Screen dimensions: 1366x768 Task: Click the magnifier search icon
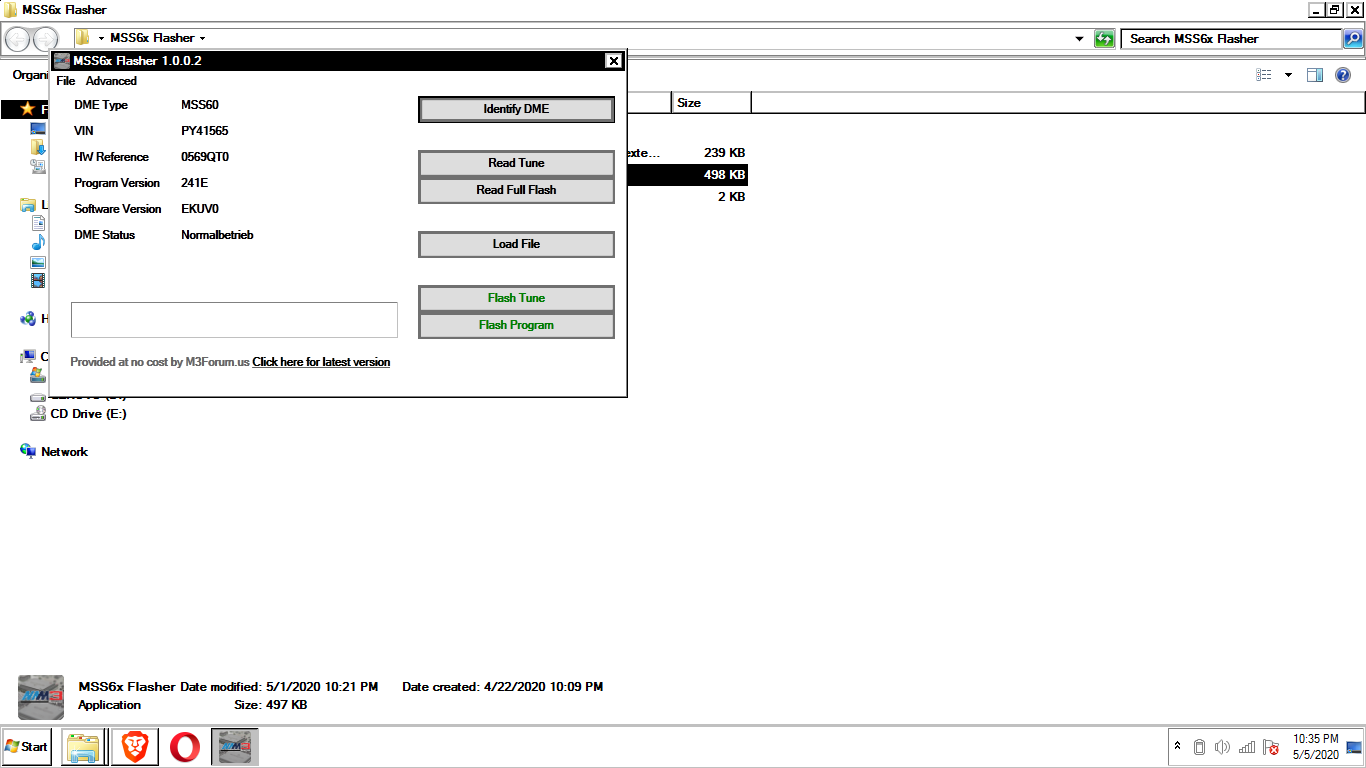[x=1353, y=39]
